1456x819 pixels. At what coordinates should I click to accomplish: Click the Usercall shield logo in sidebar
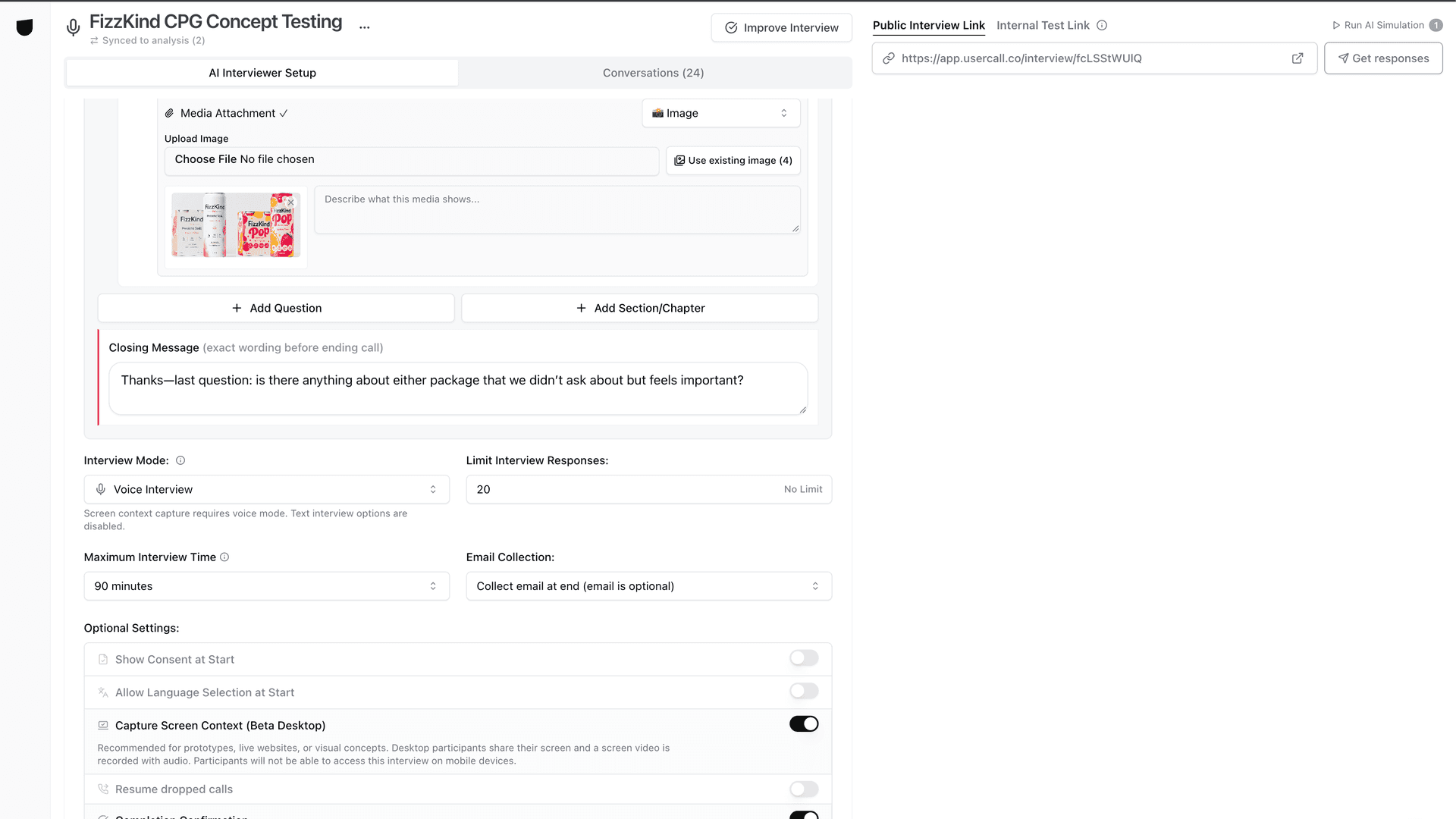tap(24, 27)
